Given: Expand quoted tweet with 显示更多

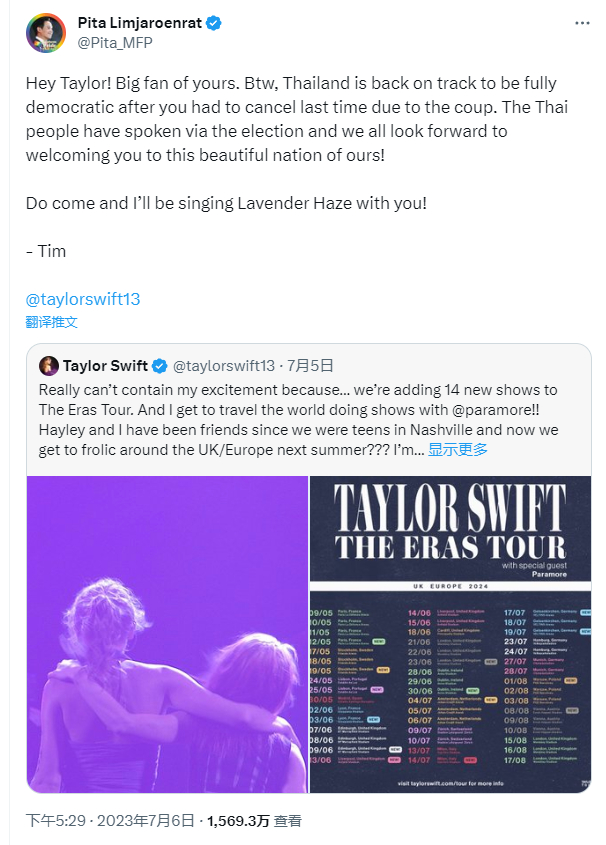Looking at the screenshot, I should pyautogui.click(x=458, y=449).
